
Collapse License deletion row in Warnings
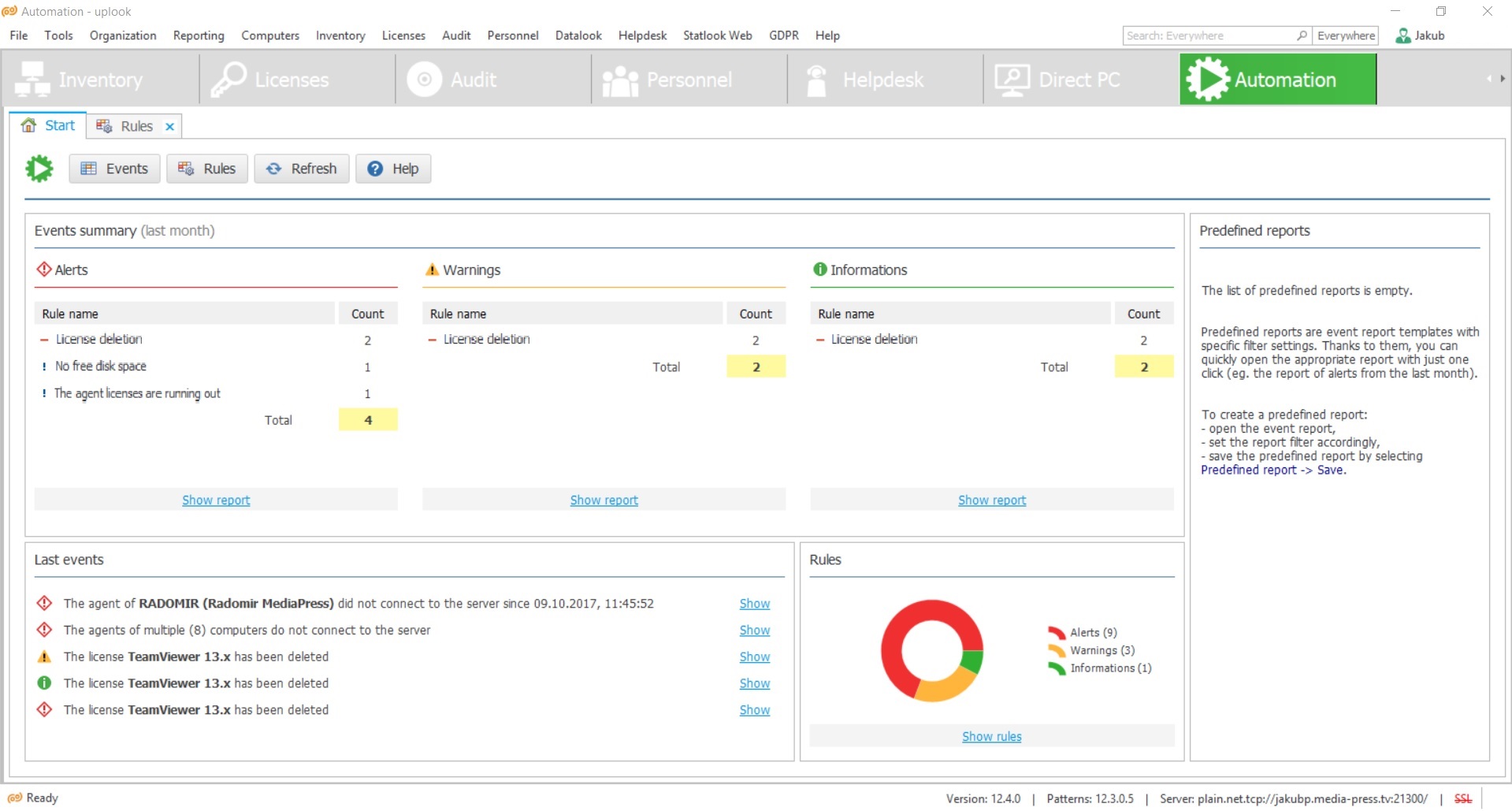[433, 340]
